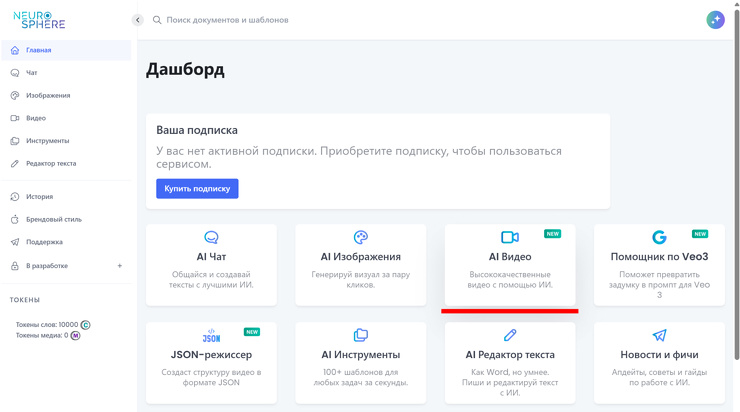Click the Новости и фичи paper plane icon
740x412 pixels.
[x=659, y=336]
